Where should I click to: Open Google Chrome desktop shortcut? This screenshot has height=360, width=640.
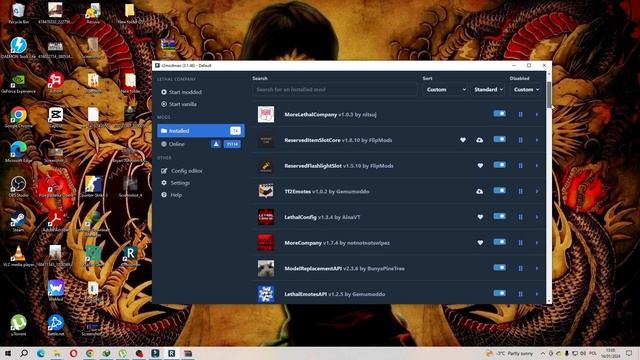pyautogui.click(x=18, y=117)
